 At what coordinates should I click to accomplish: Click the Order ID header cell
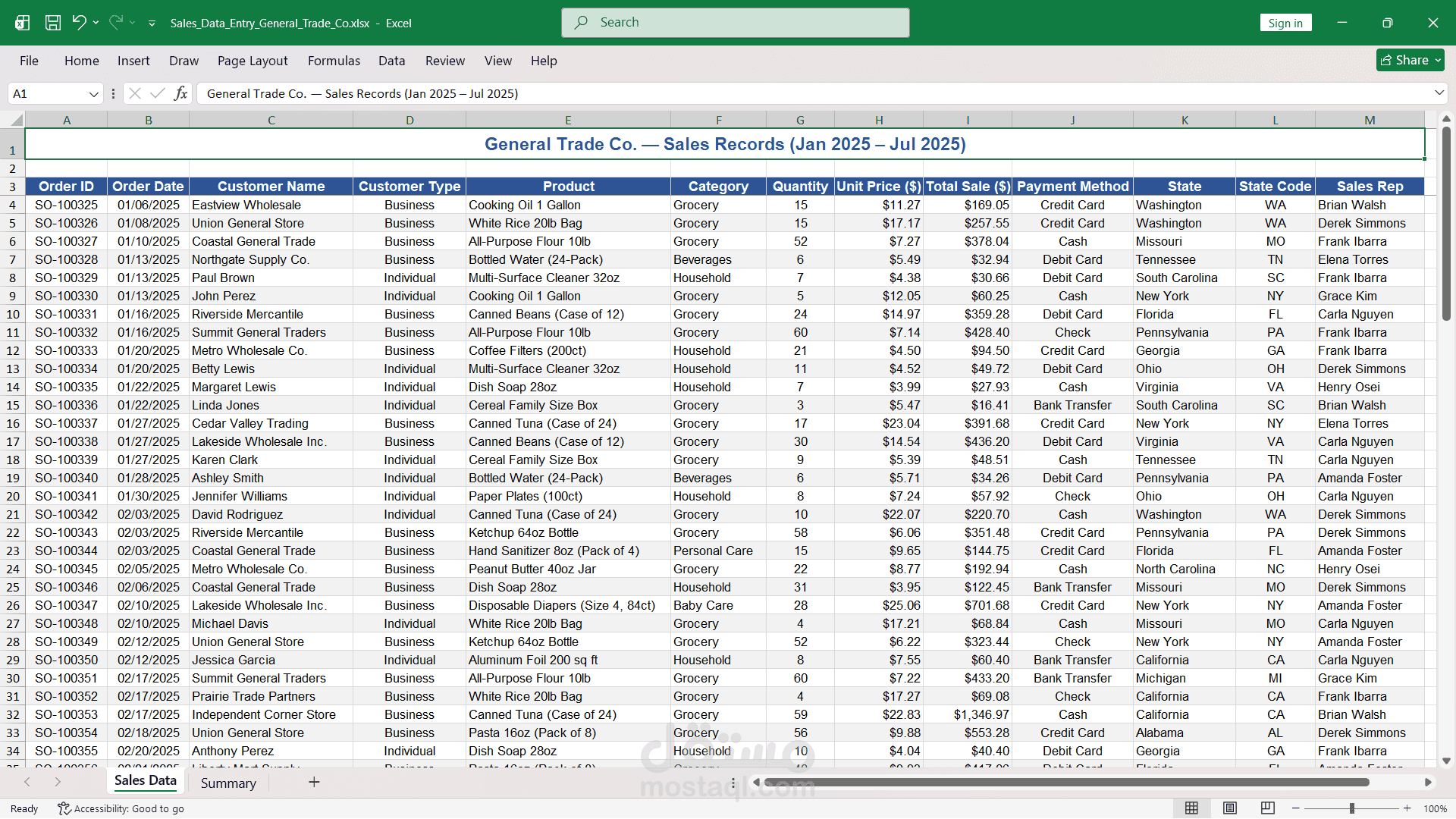tap(67, 187)
